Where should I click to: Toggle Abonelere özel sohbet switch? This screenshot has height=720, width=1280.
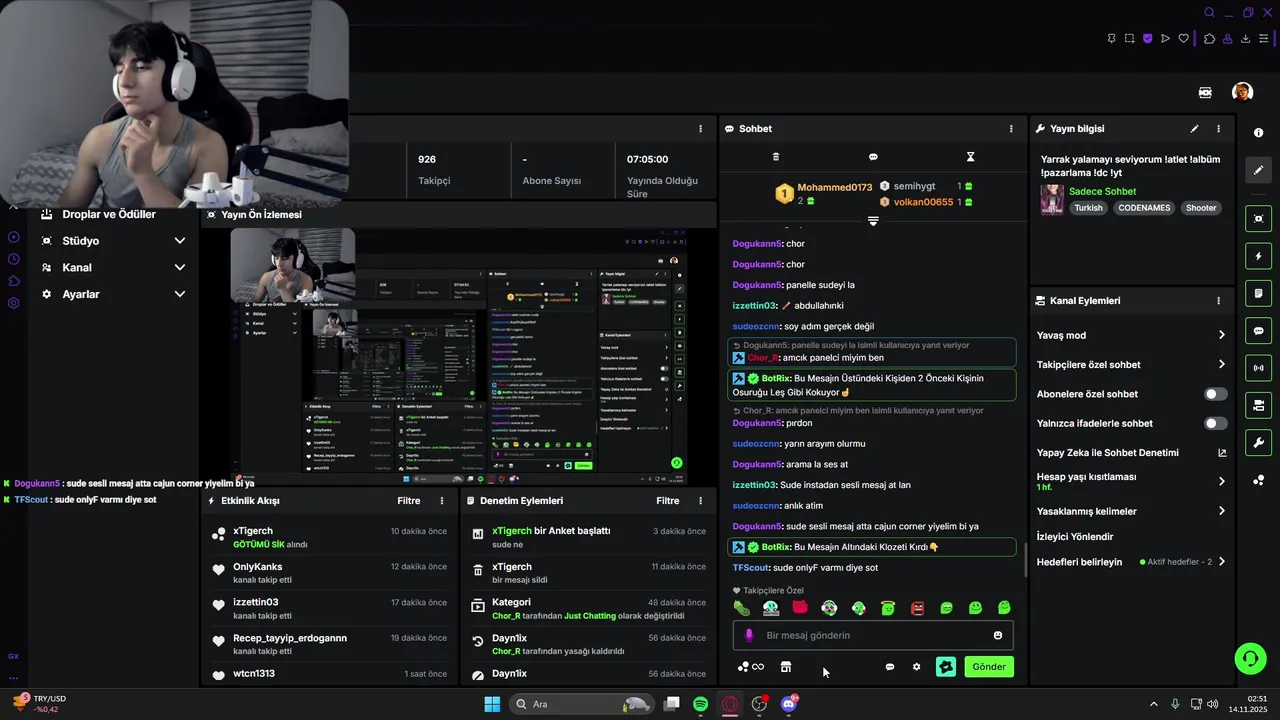coord(1215,394)
